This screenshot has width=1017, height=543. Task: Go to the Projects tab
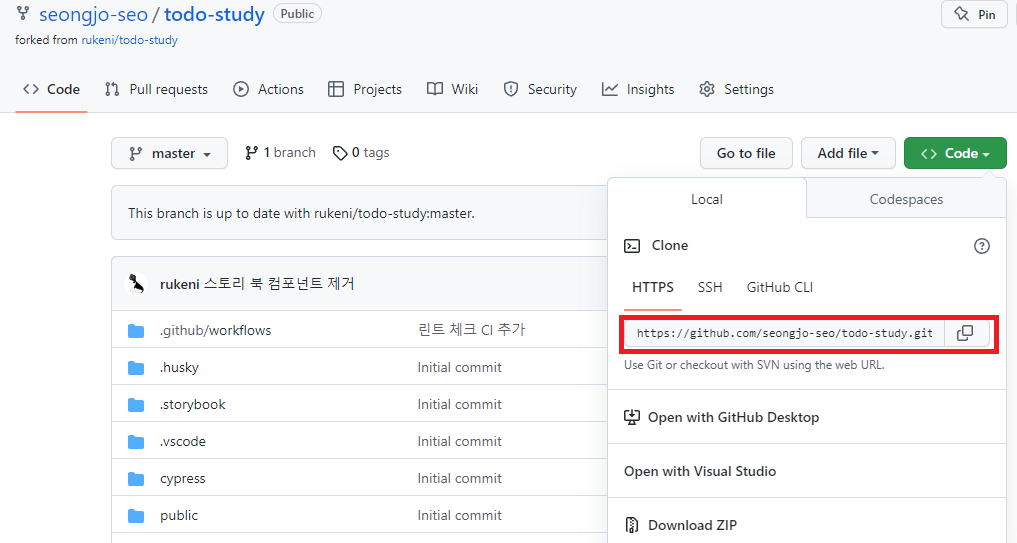[365, 90]
